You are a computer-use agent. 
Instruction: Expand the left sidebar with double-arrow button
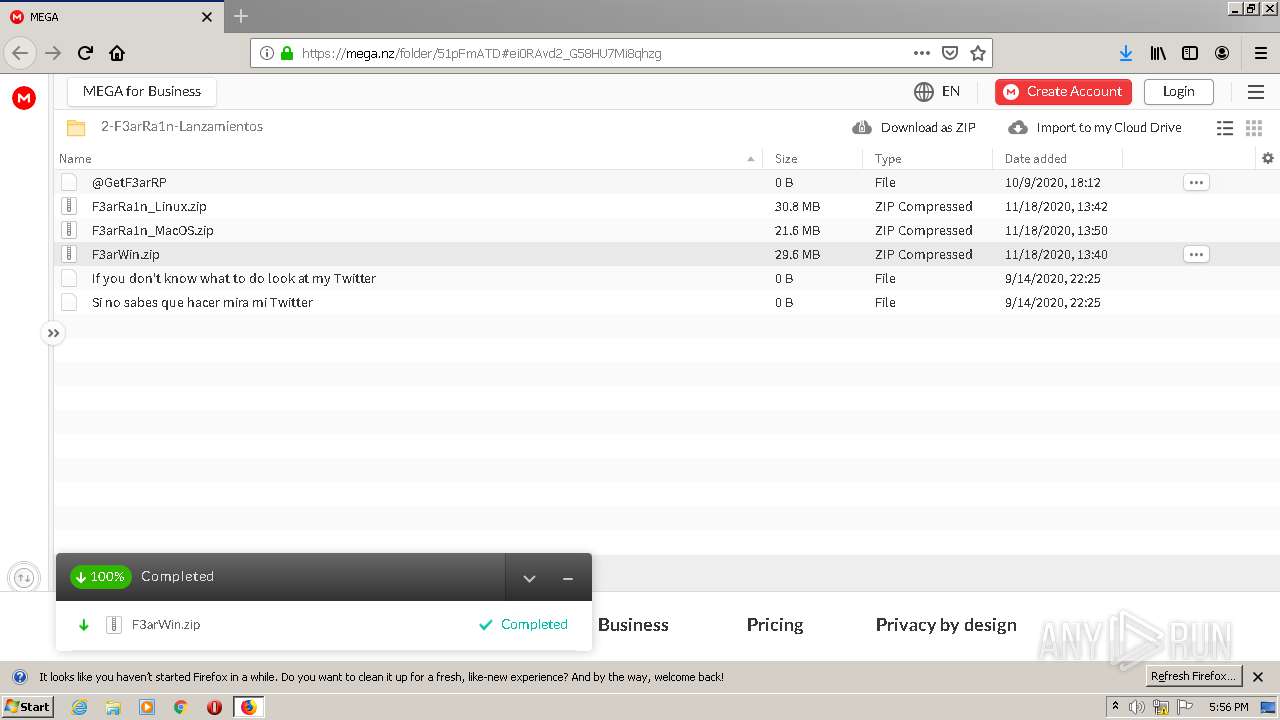point(53,333)
